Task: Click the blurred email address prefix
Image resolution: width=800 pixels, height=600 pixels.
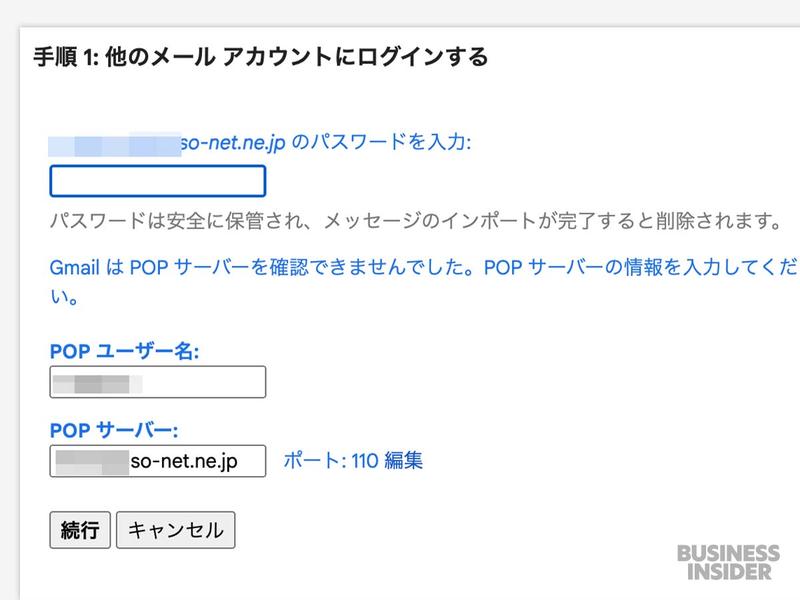Action: [115, 144]
